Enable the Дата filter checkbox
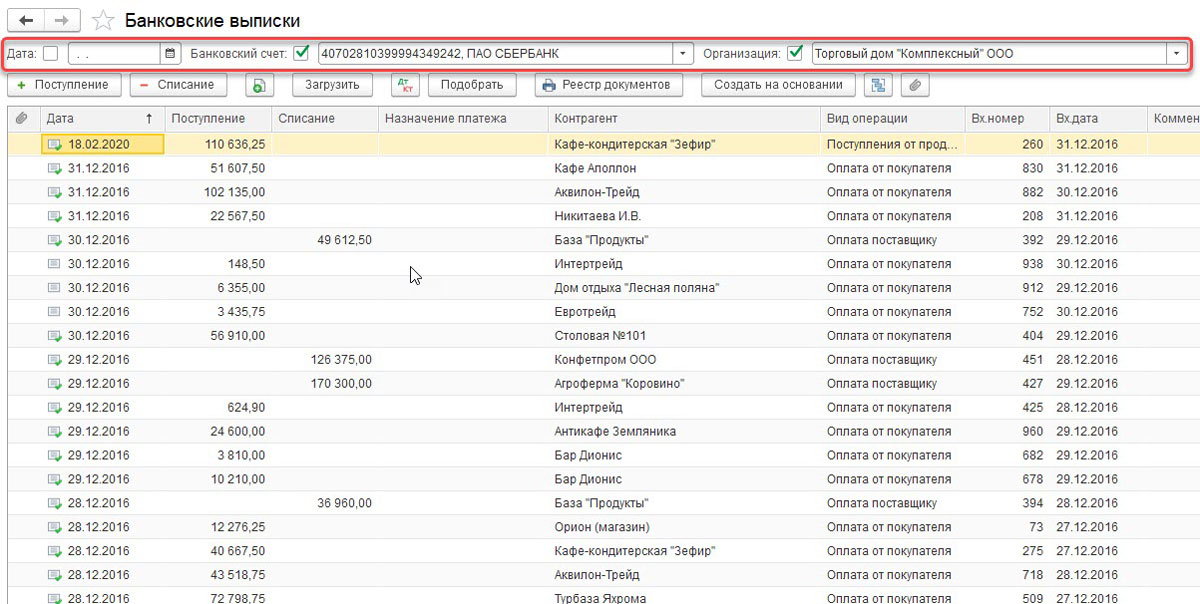Viewport: 1200px width, 604px height. 51,53
